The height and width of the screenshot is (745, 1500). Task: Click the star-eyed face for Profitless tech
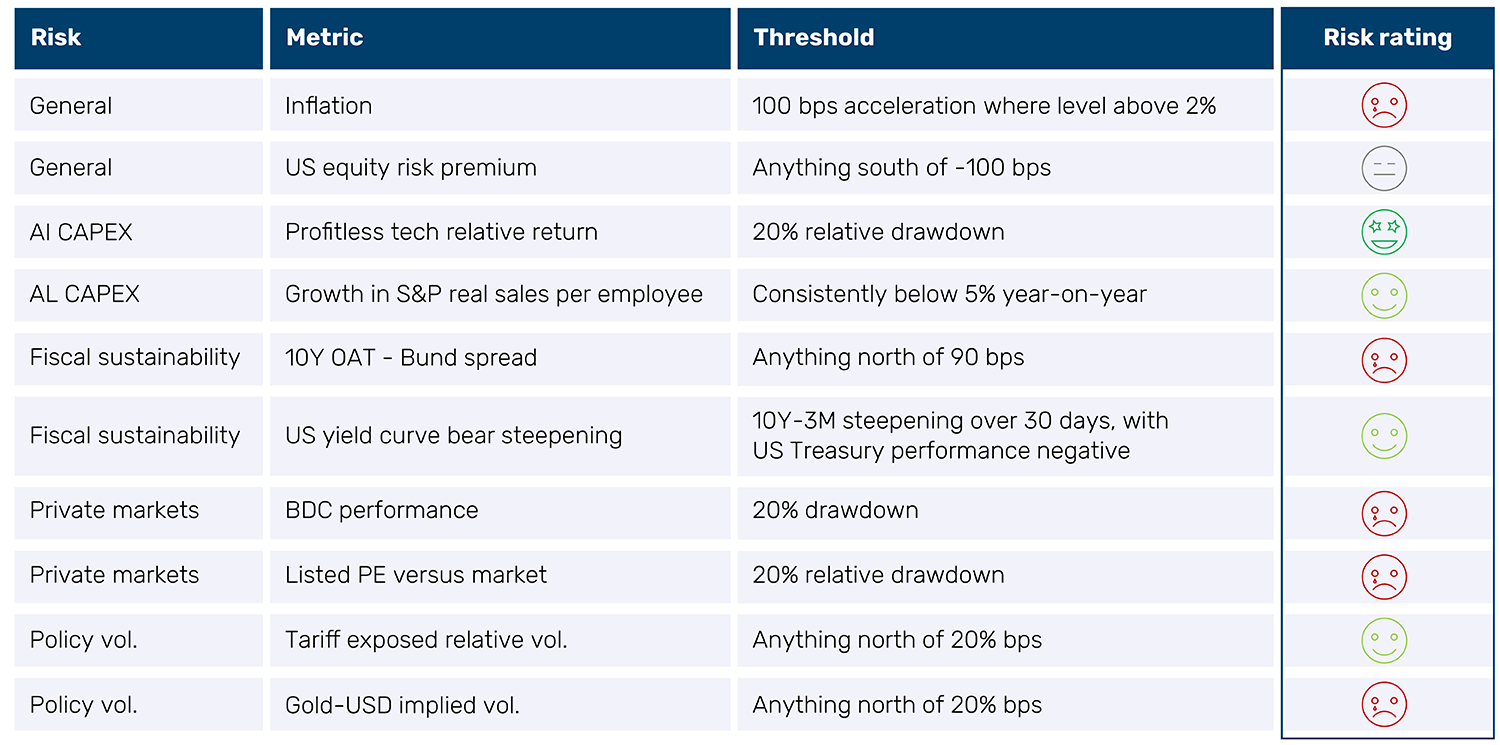click(1384, 232)
